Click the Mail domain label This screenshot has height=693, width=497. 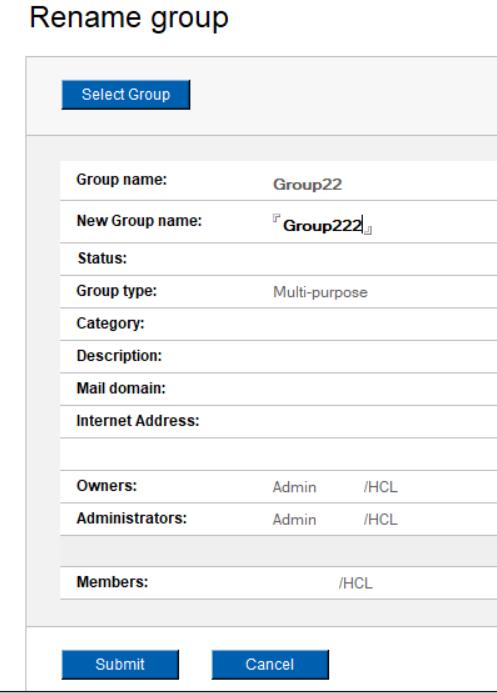tap(121, 388)
